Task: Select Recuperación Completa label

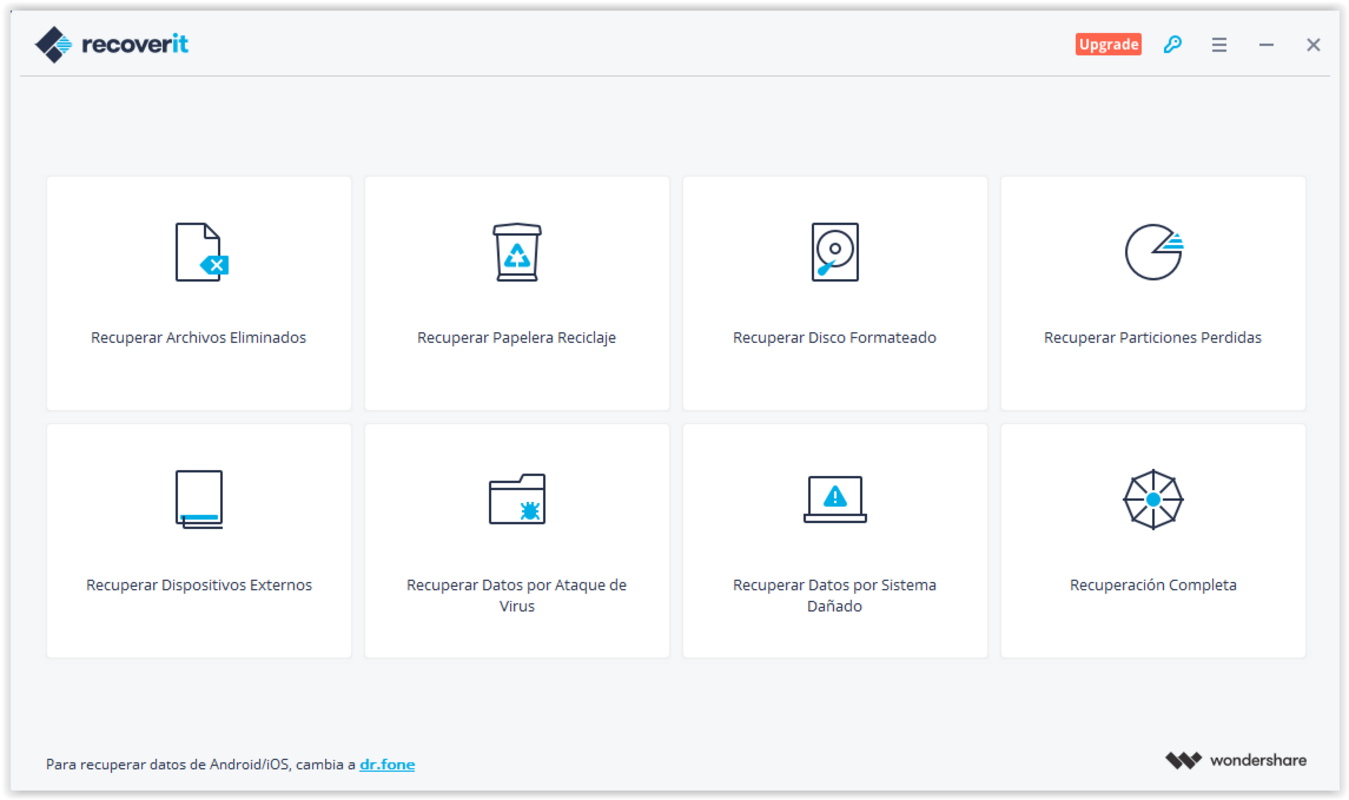Action: 1153,585
